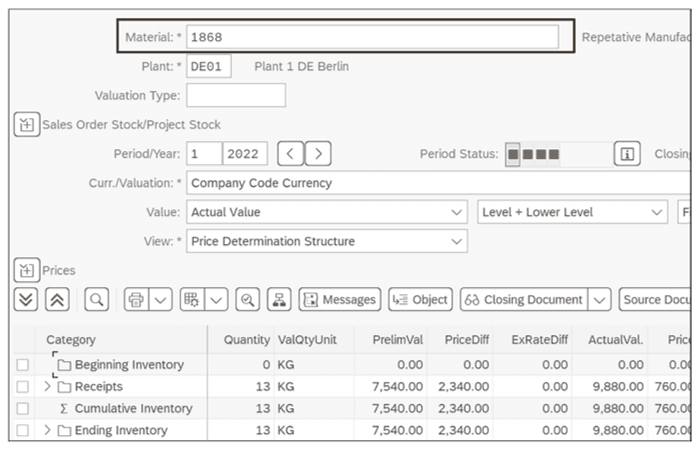Open print options dropdown arrow
Screen dimensions: 700x449
pos(160,299)
